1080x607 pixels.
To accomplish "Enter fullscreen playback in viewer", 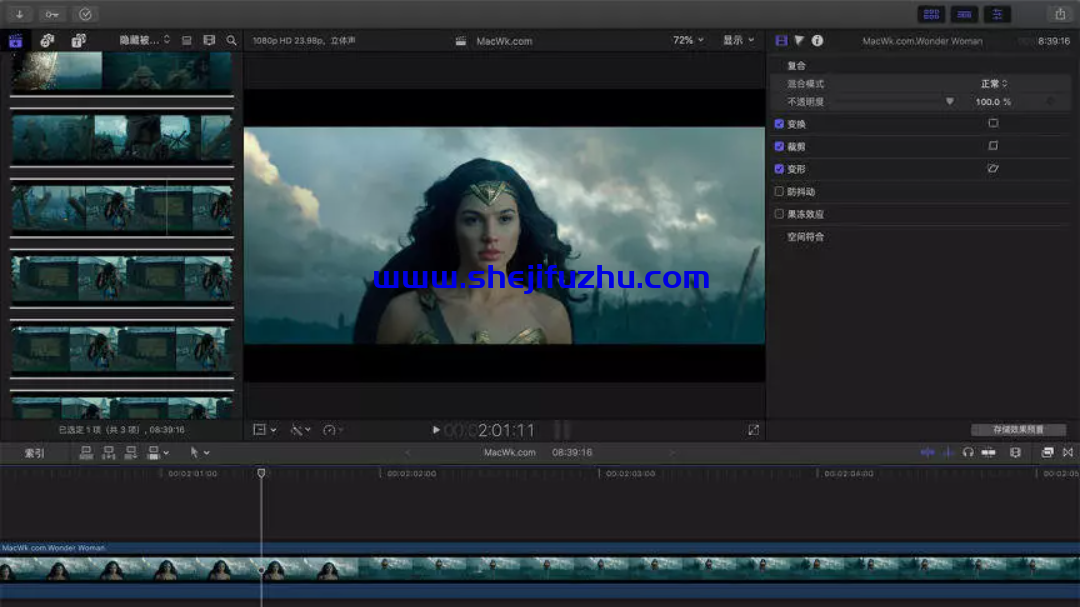I will pyautogui.click(x=754, y=430).
